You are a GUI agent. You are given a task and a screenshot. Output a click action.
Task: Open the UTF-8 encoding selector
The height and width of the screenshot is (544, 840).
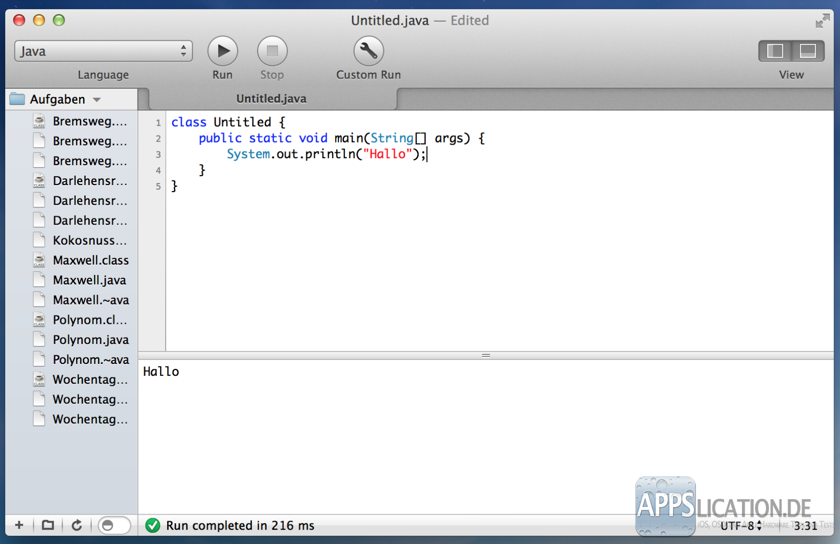click(x=740, y=526)
